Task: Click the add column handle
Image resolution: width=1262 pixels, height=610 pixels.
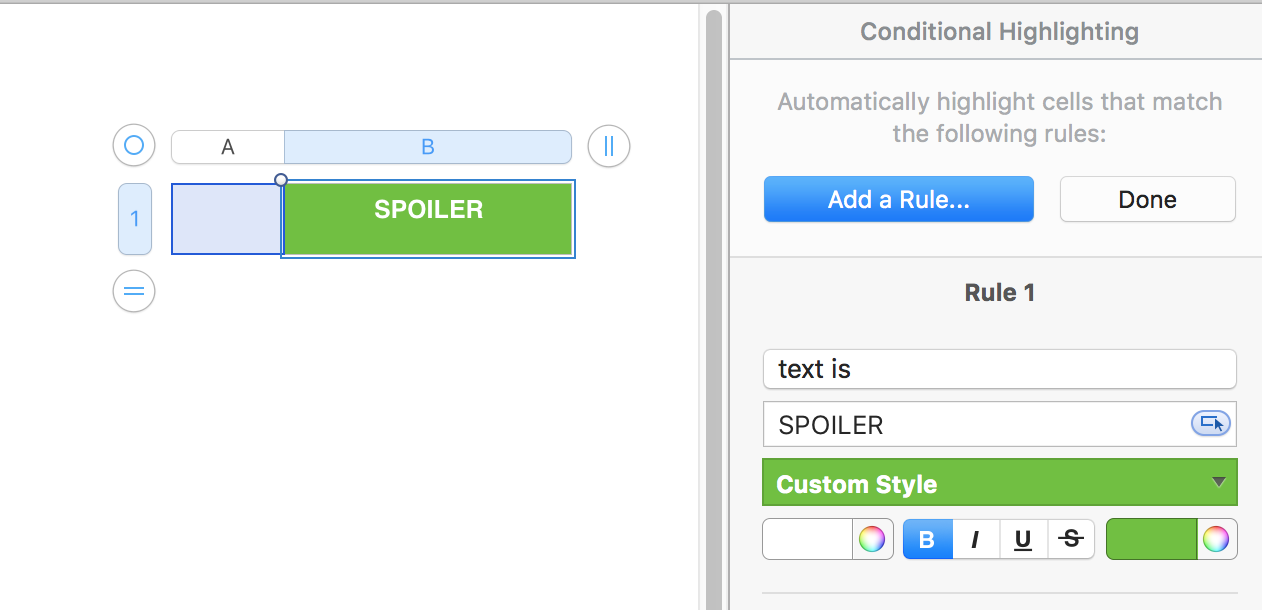Action: coord(608,146)
